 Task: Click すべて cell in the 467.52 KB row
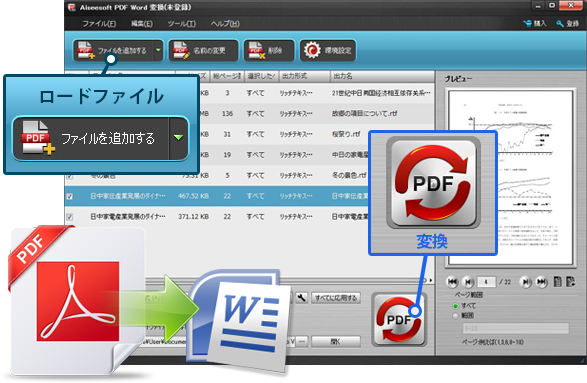pyautogui.click(x=255, y=196)
